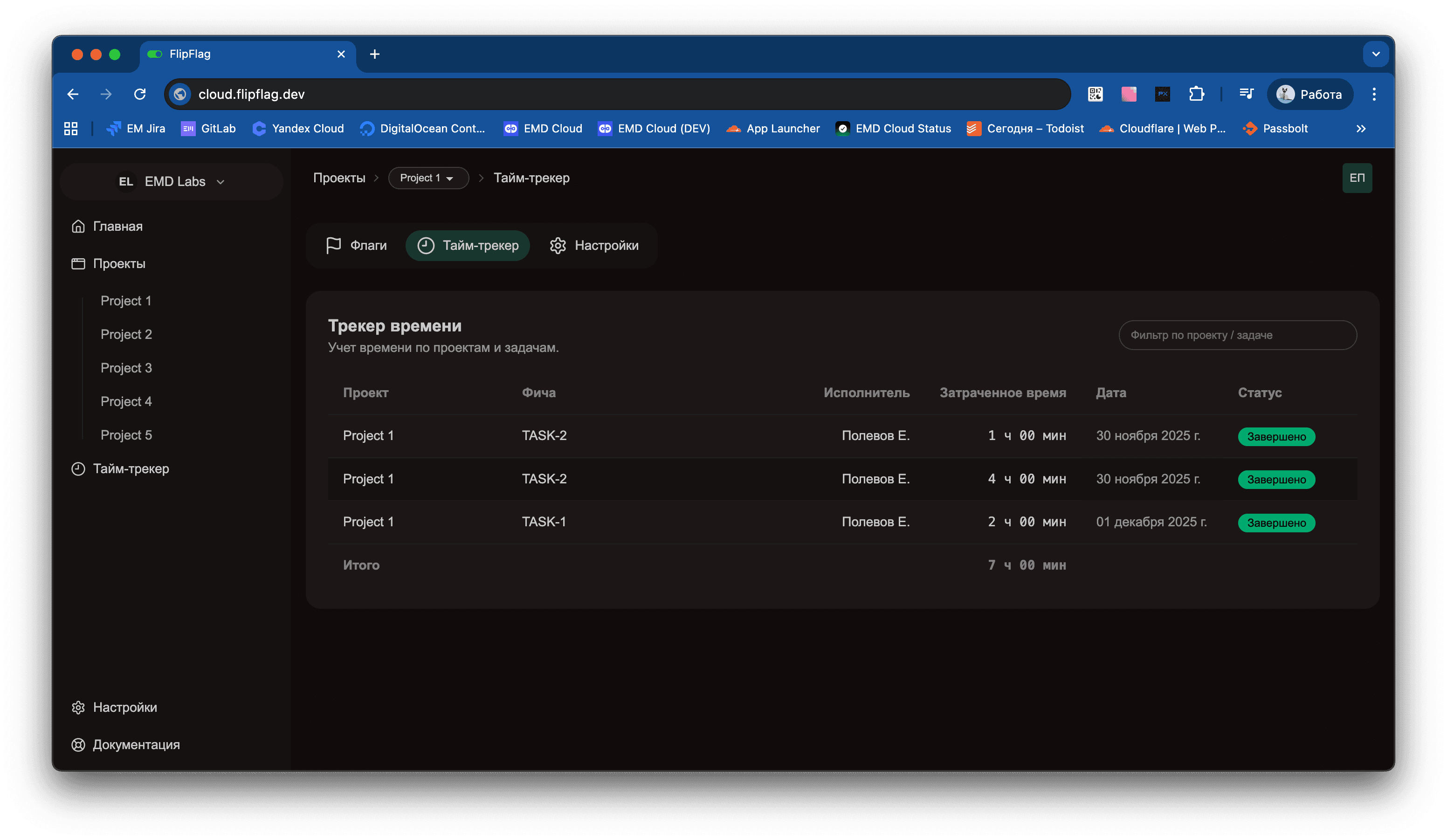Open the browser extensions puzzle icon
This screenshot has width=1447, height=840.
click(1196, 94)
